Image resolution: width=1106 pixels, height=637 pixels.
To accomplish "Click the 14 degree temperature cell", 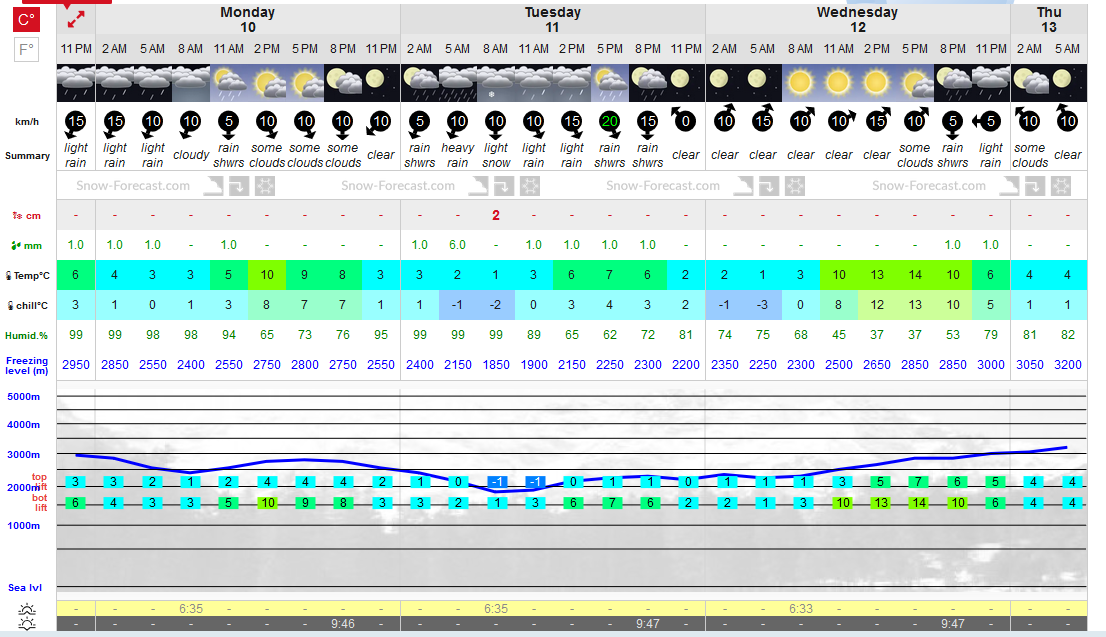I will pos(915,275).
